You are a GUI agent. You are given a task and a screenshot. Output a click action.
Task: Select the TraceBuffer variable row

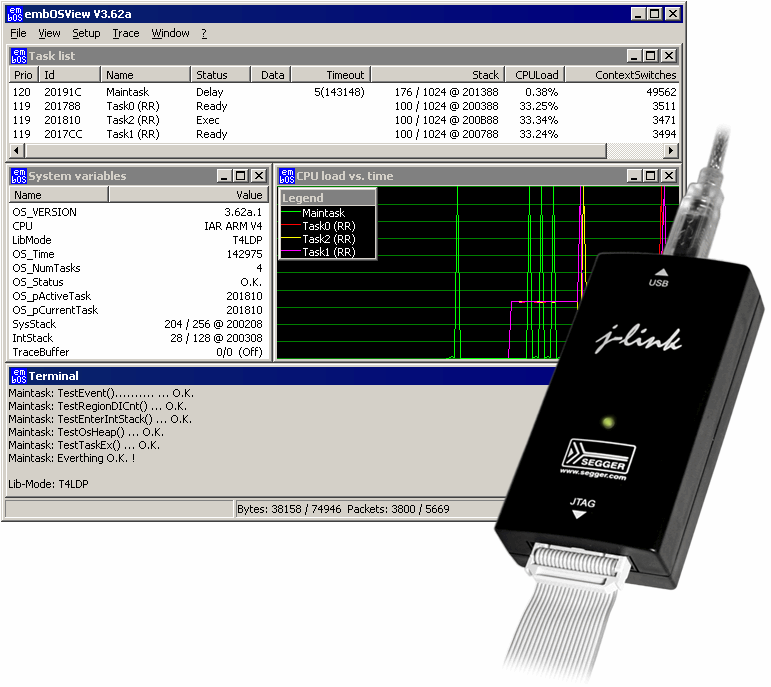pyautogui.click(x=138, y=352)
